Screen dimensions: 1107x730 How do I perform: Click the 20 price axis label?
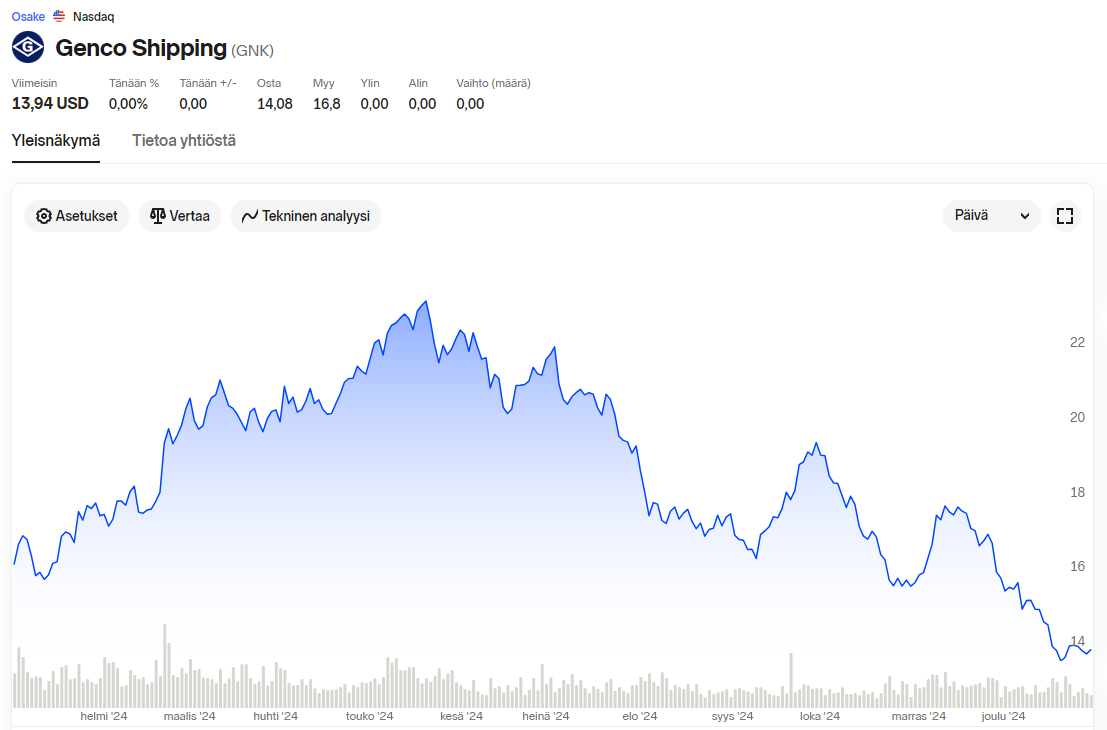1077,417
